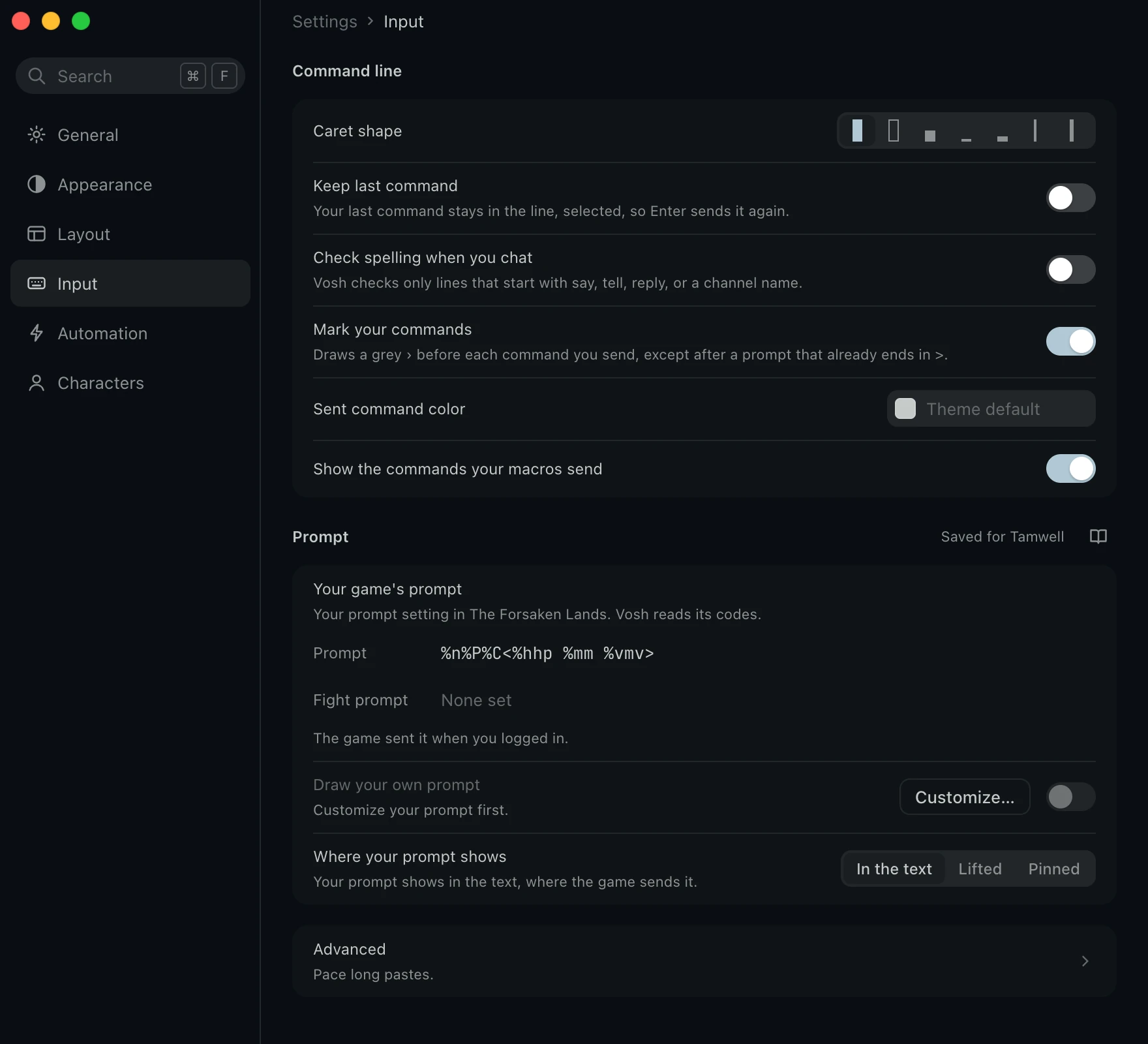Click the prompt string %n%P%C<%hhp %mm %vmv>
Screen dimensions: 1148x1044
[x=547, y=653]
